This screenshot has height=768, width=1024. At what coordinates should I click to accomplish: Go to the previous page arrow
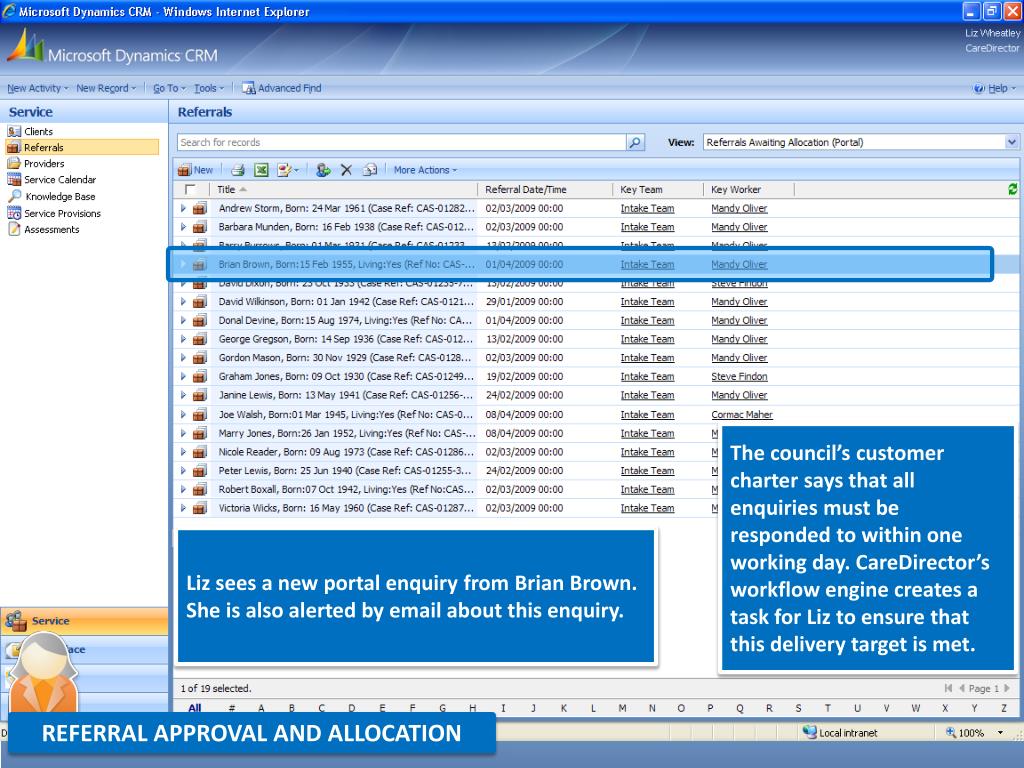pyautogui.click(x=961, y=688)
